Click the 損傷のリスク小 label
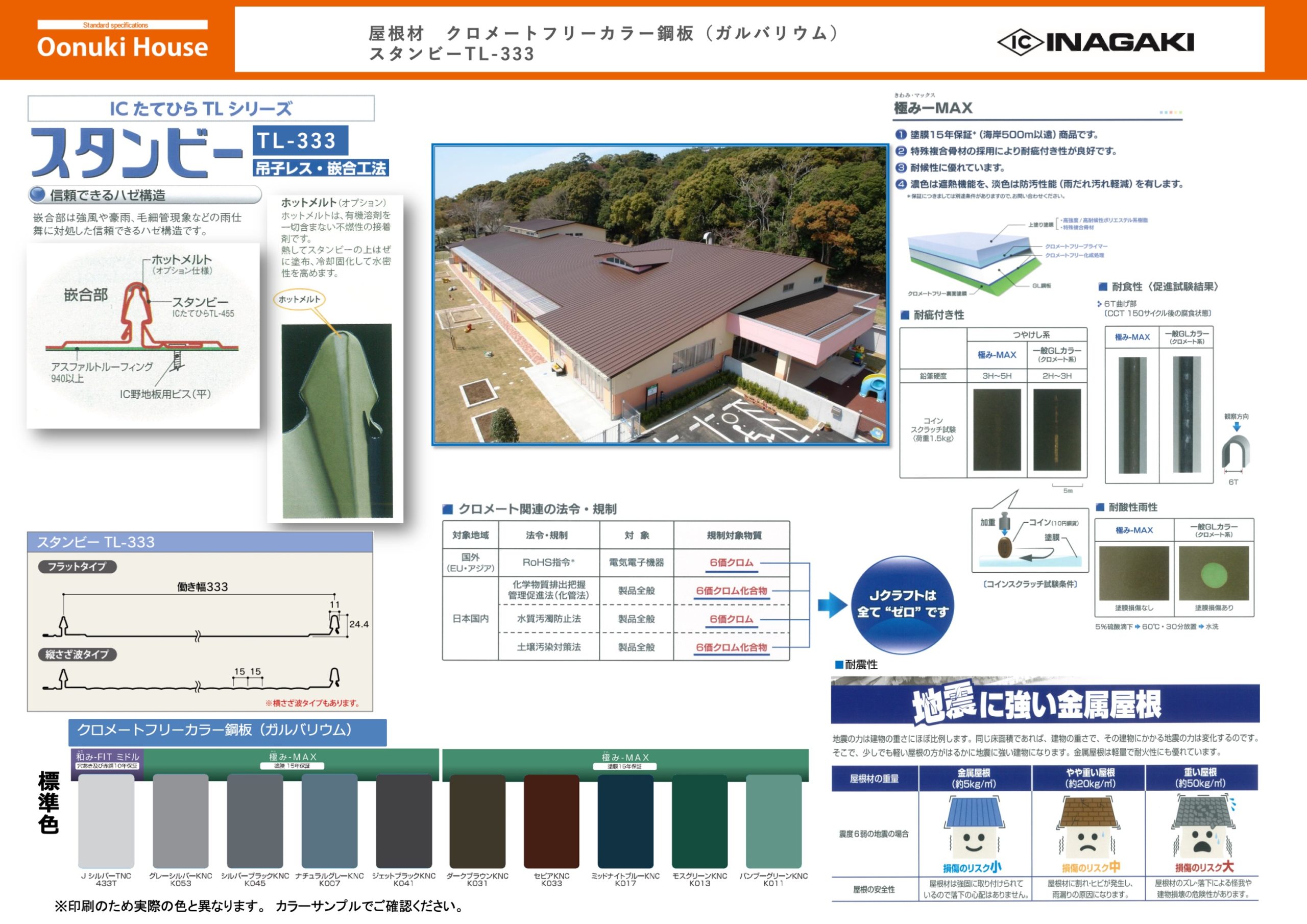1307x924 pixels. (972, 868)
